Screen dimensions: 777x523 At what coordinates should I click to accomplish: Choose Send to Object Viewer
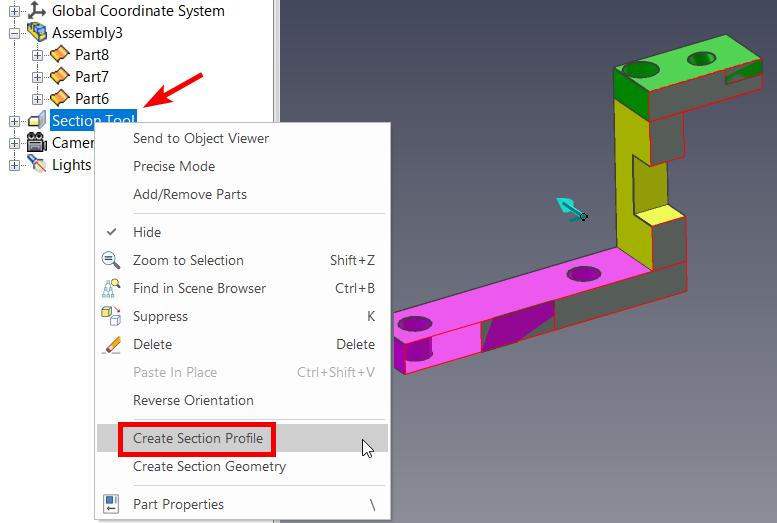click(201, 138)
